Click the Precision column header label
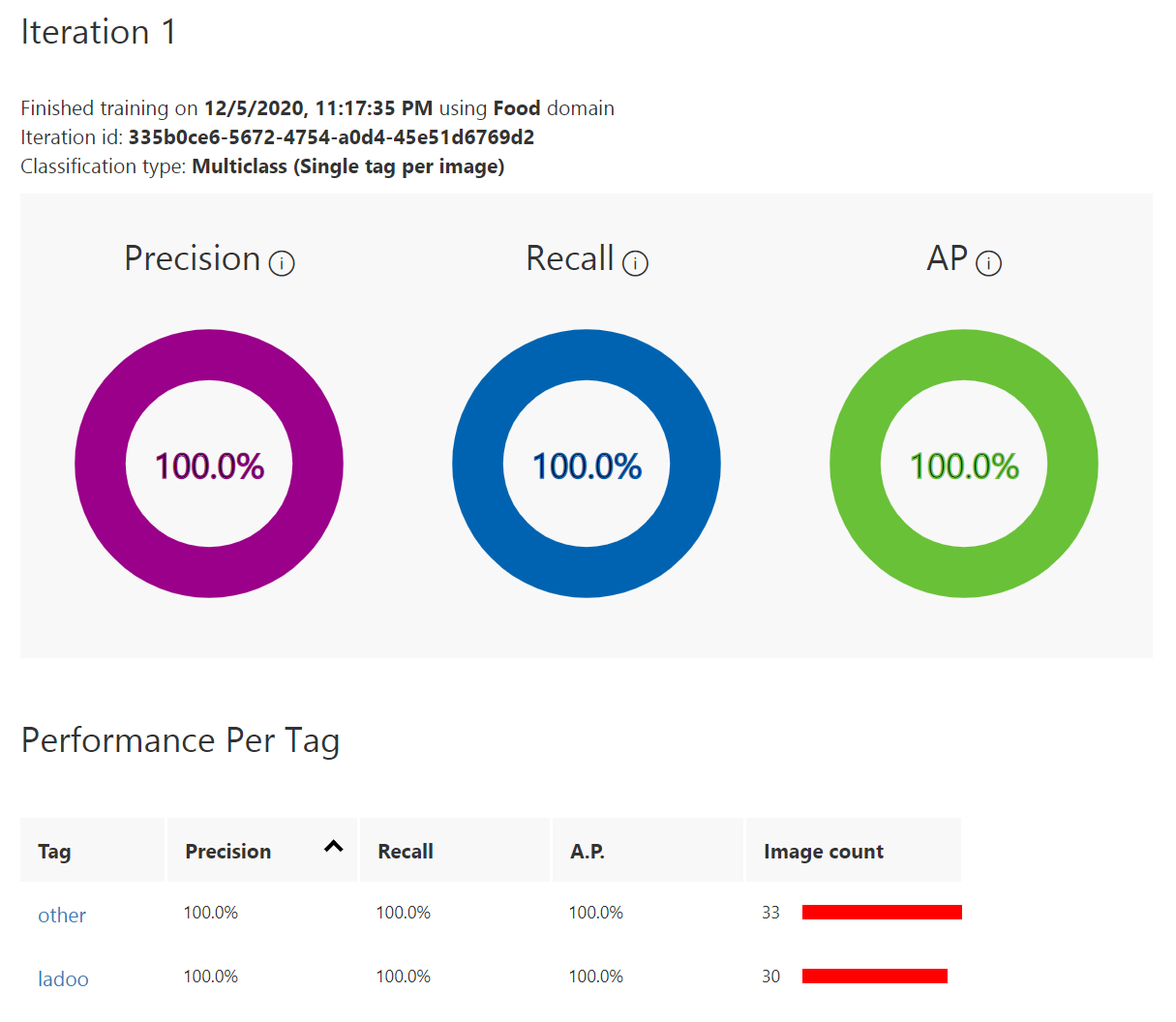1176x1022 pixels. [x=228, y=852]
